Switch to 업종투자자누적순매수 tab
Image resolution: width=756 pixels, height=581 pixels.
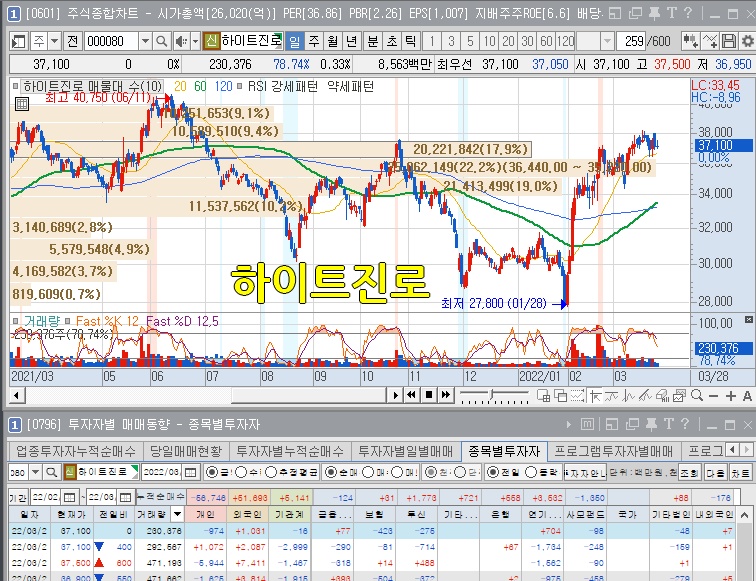point(76,451)
